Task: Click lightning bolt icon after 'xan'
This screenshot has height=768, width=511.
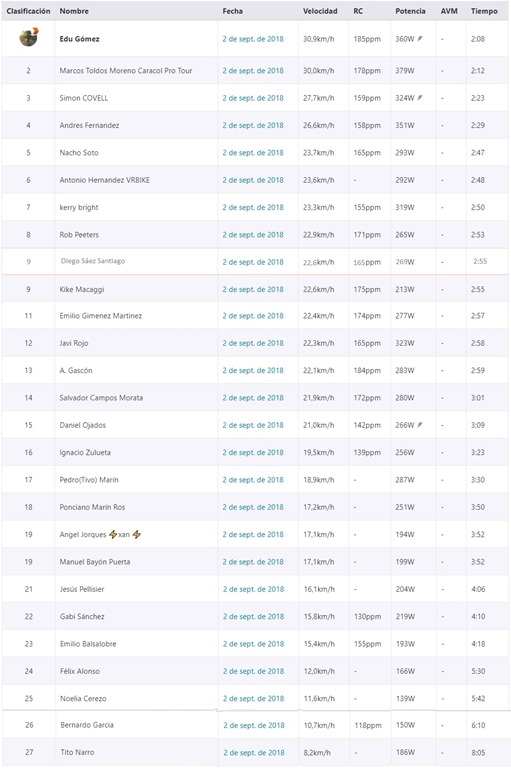Action: [x=137, y=534]
